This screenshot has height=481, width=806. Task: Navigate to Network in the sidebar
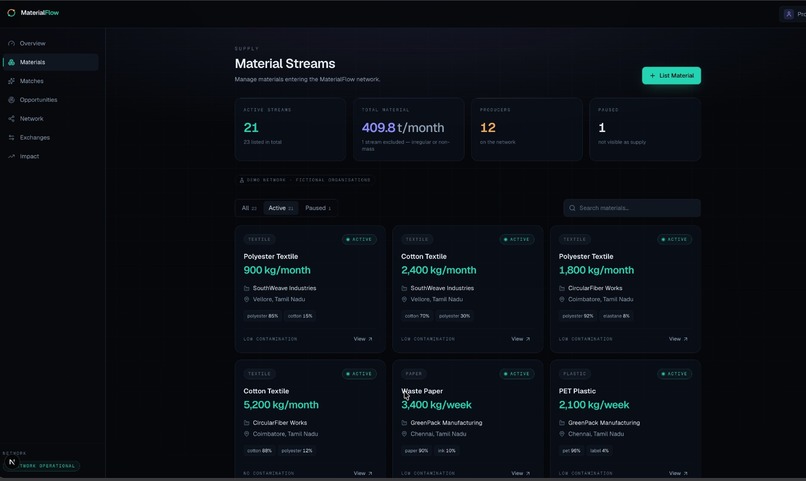click(x=50, y=119)
